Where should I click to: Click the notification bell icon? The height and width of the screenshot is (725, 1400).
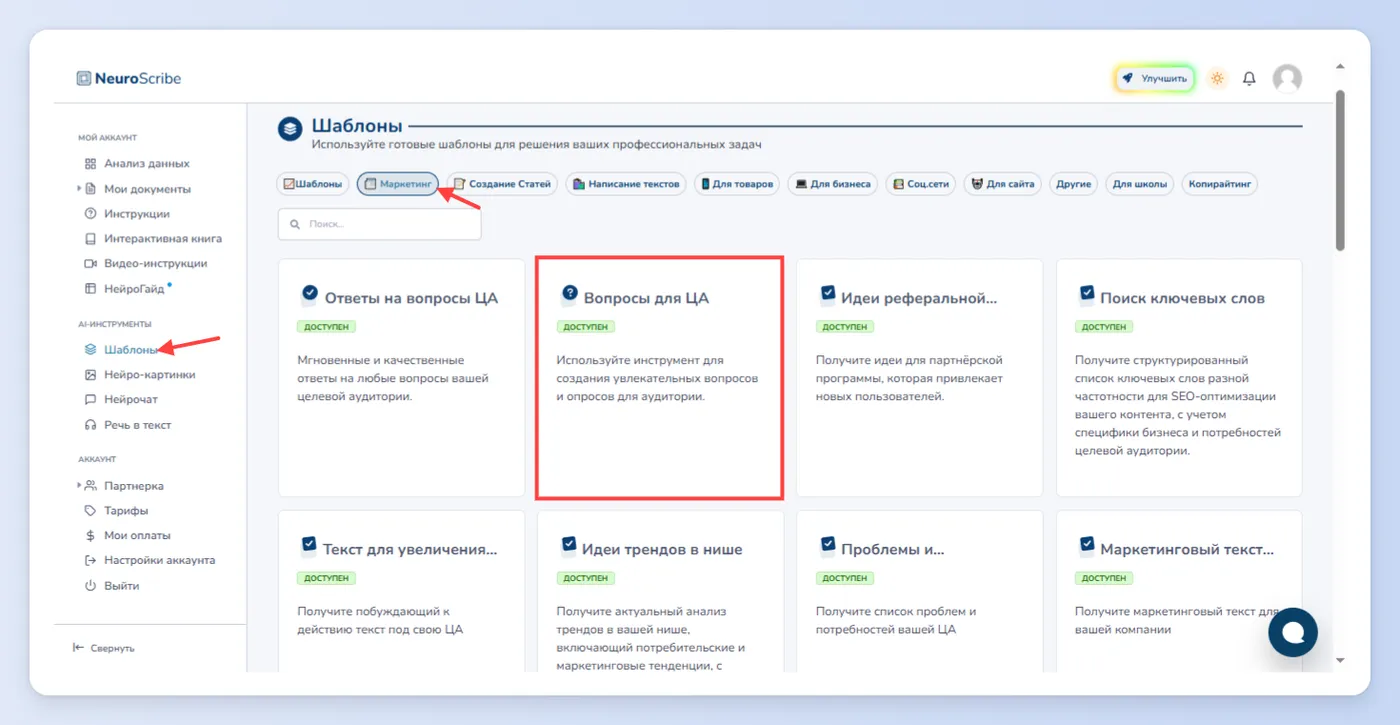point(1249,78)
